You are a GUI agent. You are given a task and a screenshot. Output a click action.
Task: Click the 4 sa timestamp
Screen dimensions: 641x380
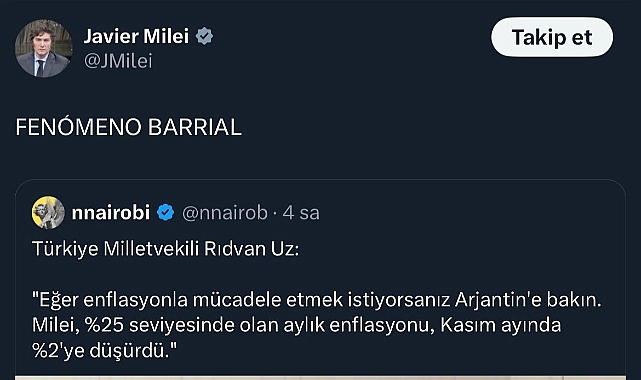pyautogui.click(x=301, y=213)
